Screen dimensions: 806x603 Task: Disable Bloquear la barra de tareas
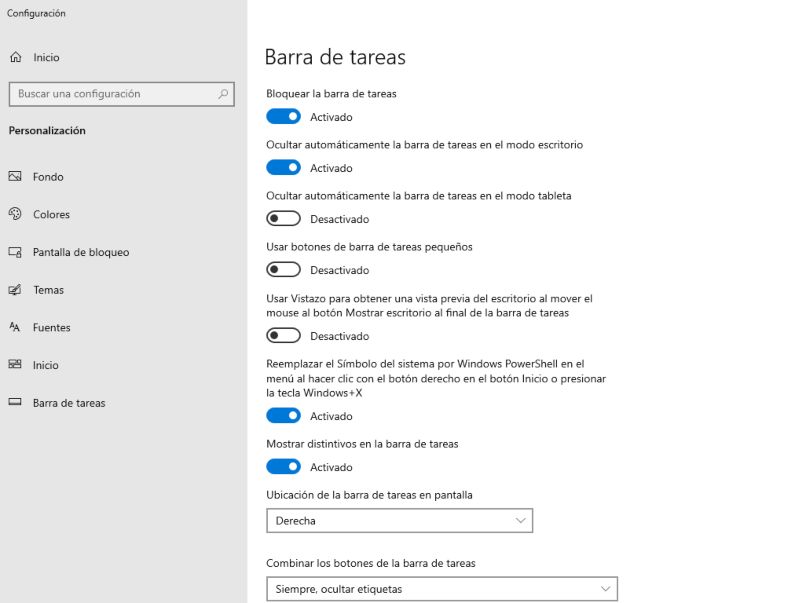283,116
